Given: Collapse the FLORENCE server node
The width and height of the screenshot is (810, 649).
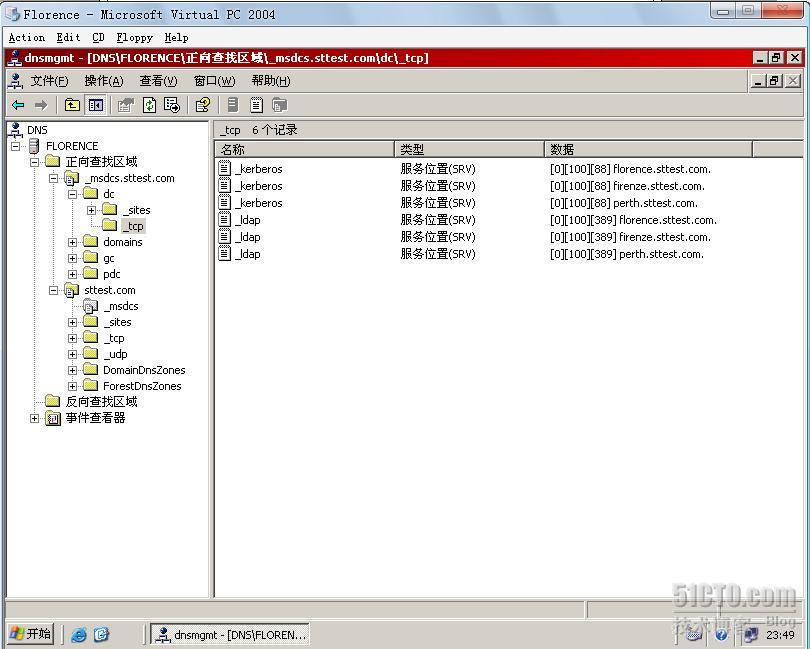Looking at the screenshot, I should tap(15, 146).
